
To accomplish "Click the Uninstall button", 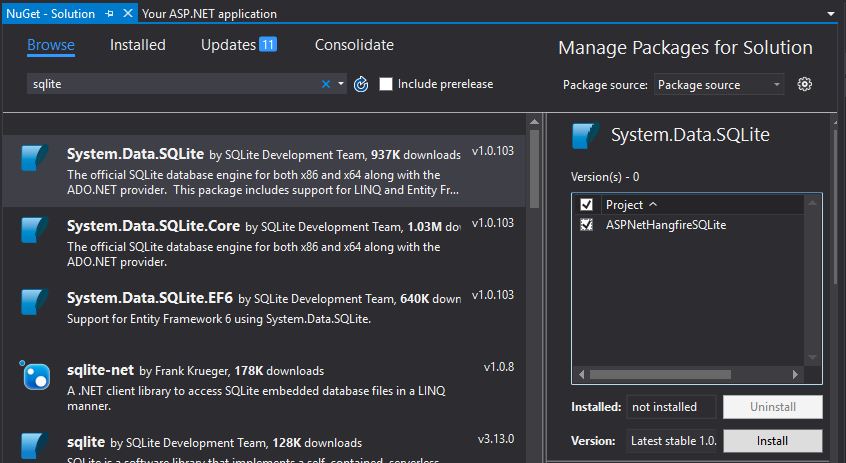I will pyautogui.click(x=772, y=407).
